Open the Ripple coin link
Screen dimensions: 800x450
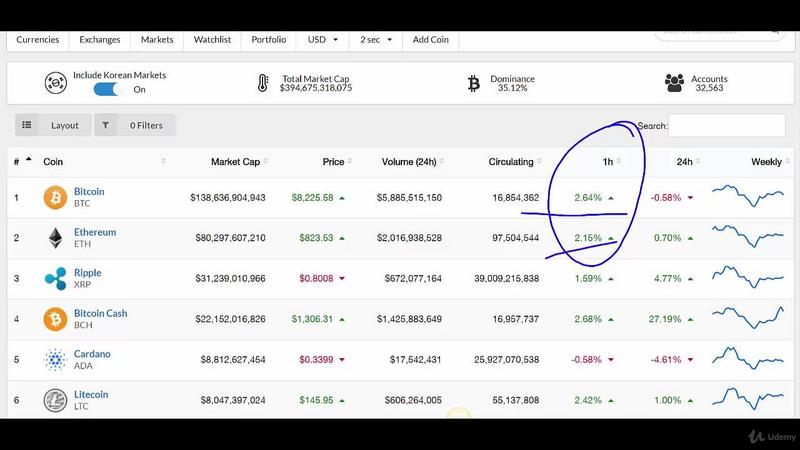point(88,272)
